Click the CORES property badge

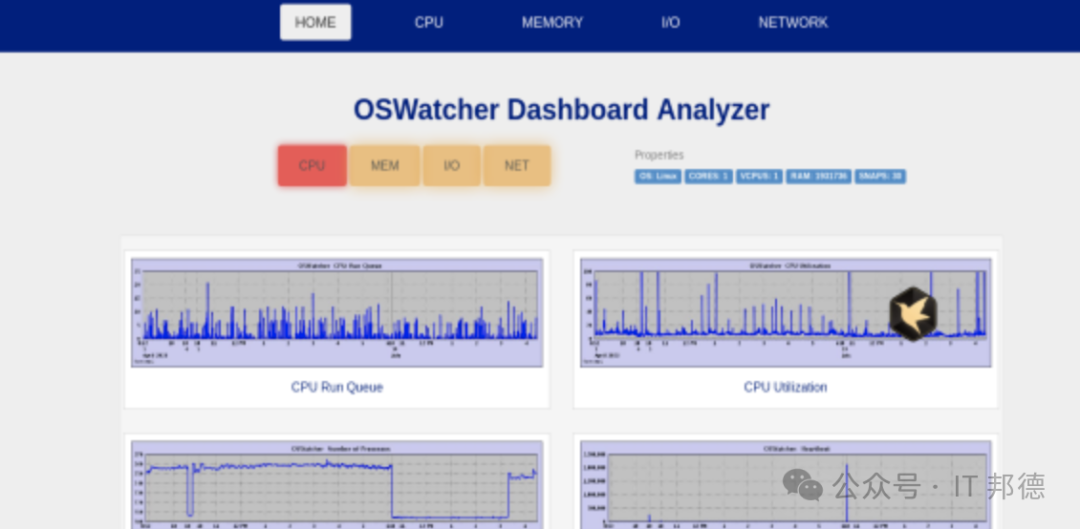[709, 176]
